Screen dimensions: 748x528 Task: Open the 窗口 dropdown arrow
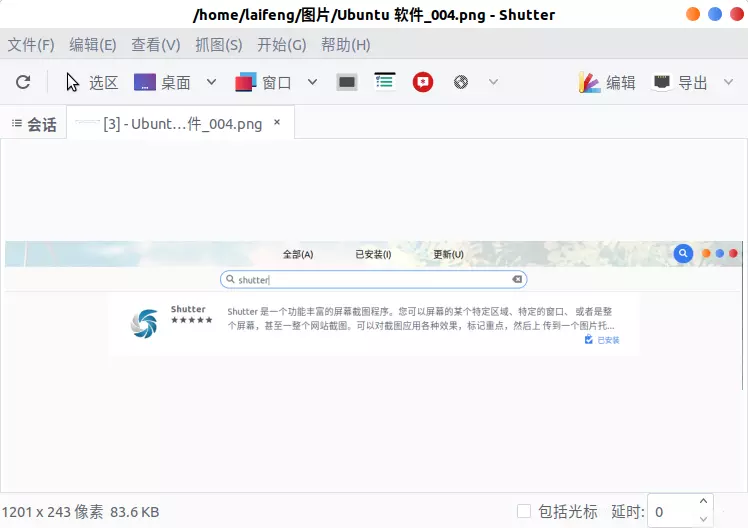pyautogui.click(x=312, y=82)
